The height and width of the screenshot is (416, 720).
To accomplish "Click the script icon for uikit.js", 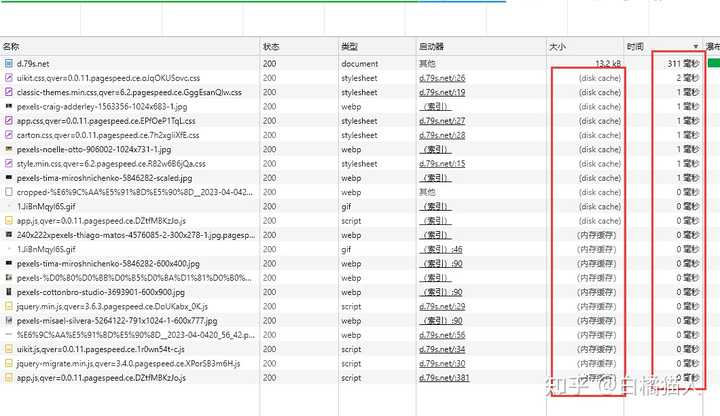I will [9, 349].
